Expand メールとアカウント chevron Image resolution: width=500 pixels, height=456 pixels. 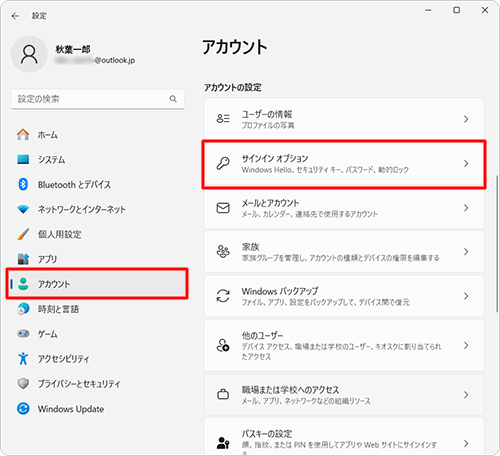tap(466, 208)
